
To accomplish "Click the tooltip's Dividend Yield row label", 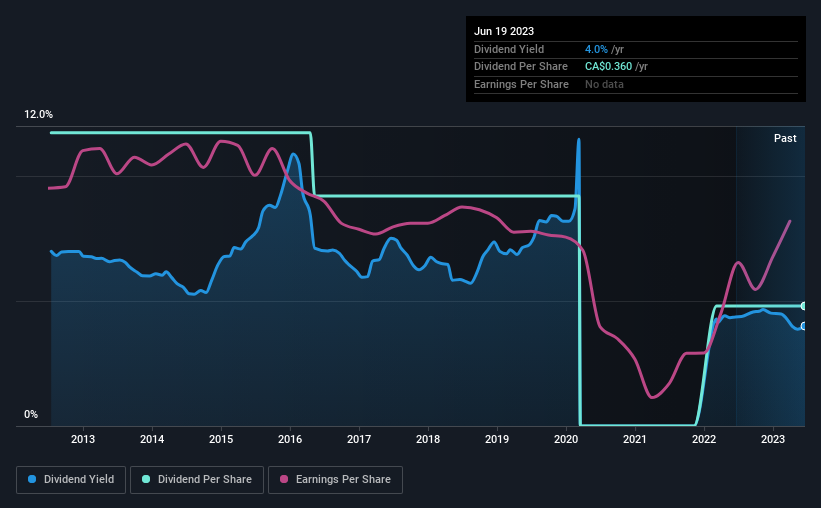I will coord(509,49).
